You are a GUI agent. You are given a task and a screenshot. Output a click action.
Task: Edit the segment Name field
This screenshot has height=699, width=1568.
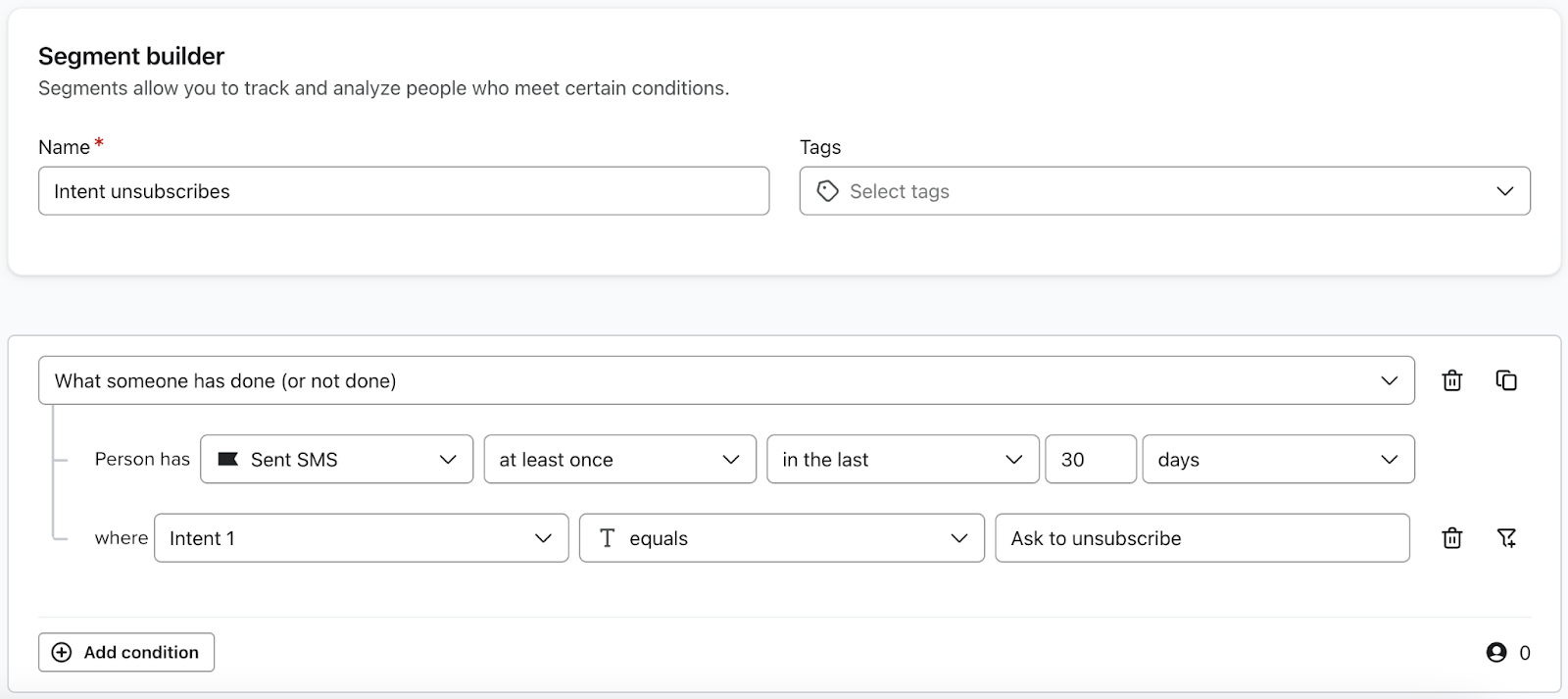point(403,191)
